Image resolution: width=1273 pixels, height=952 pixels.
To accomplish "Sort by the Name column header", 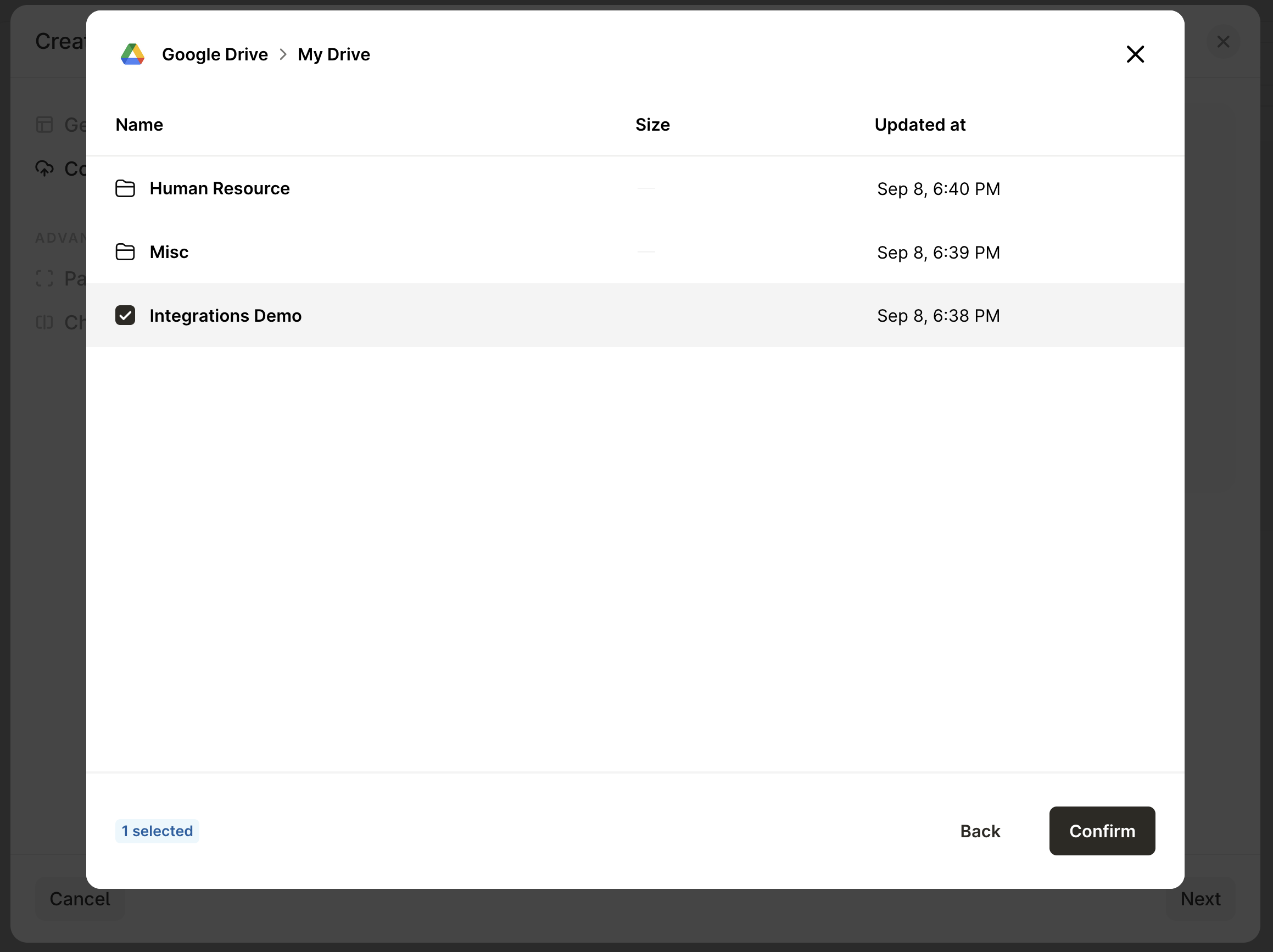I will (x=139, y=125).
